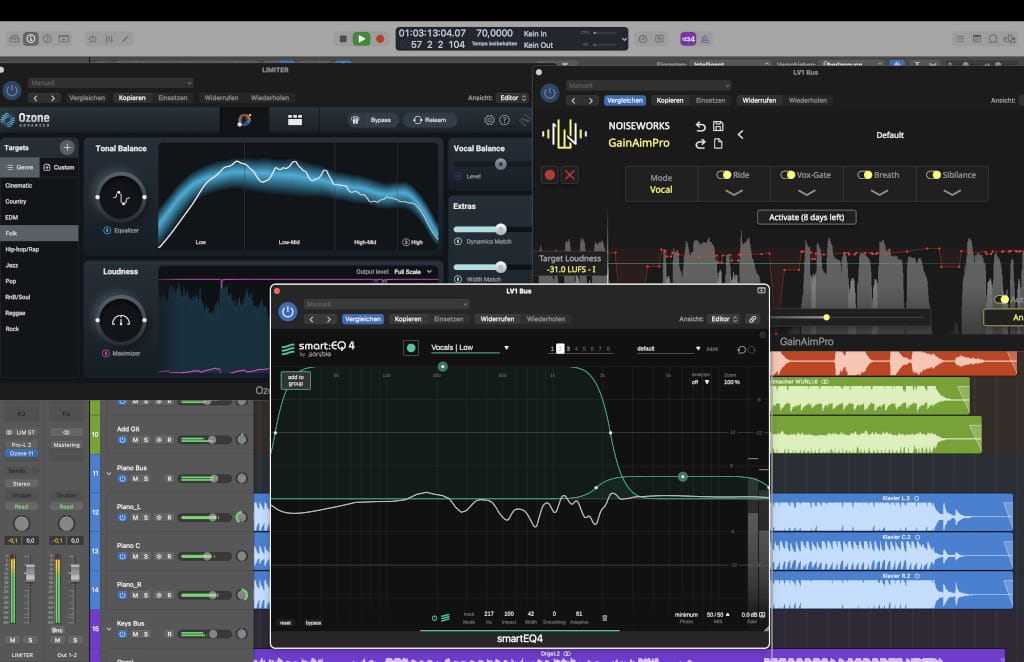
Task: Start playback with the green play button
Action: (361, 39)
